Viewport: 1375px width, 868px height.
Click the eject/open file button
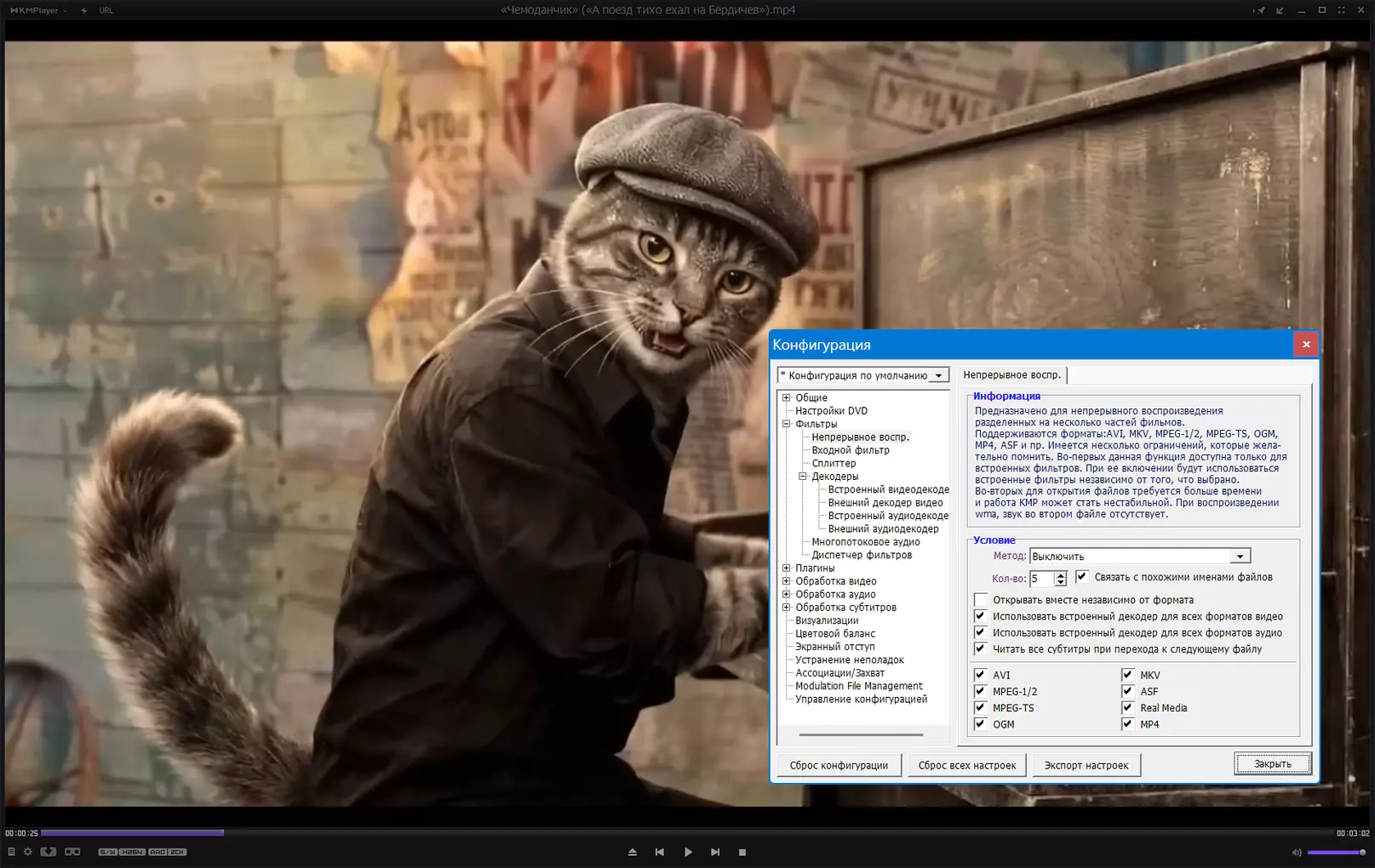coord(632,852)
